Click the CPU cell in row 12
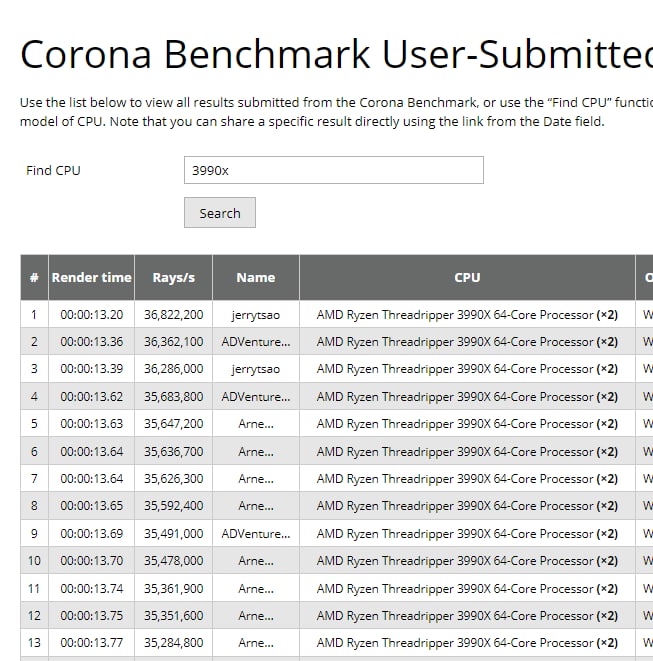 pos(467,615)
